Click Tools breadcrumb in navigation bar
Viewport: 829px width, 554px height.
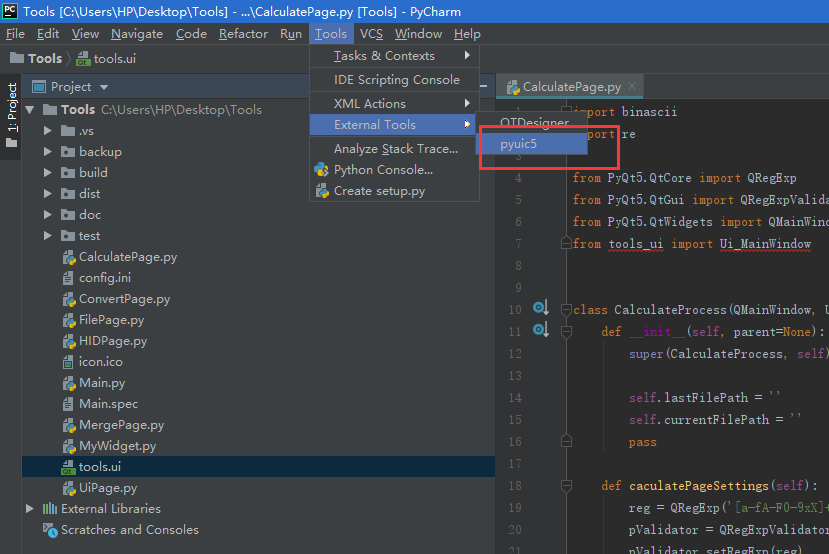click(x=45, y=58)
